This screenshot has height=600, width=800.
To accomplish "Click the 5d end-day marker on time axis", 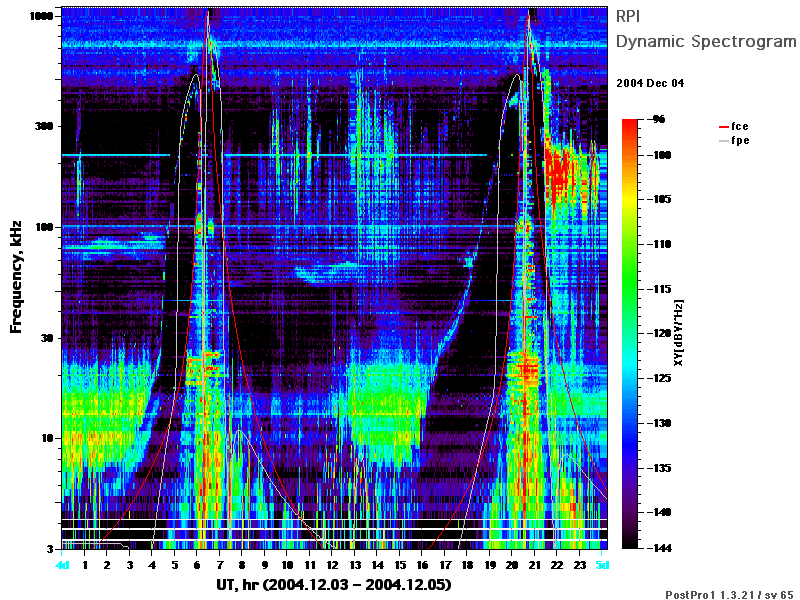I will point(603,565).
